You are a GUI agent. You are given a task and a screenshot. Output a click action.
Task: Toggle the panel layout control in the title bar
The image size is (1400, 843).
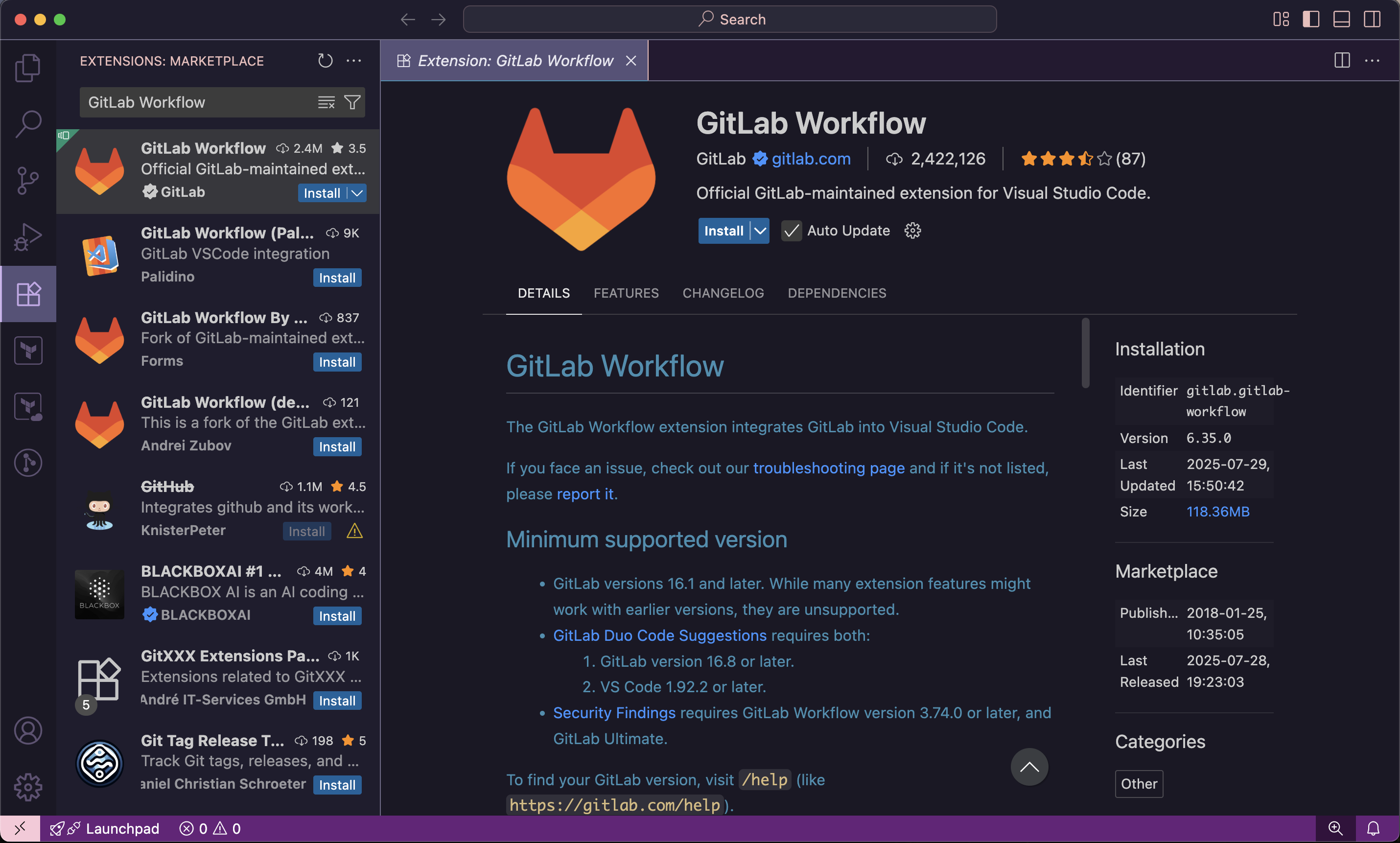click(1340, 19)
